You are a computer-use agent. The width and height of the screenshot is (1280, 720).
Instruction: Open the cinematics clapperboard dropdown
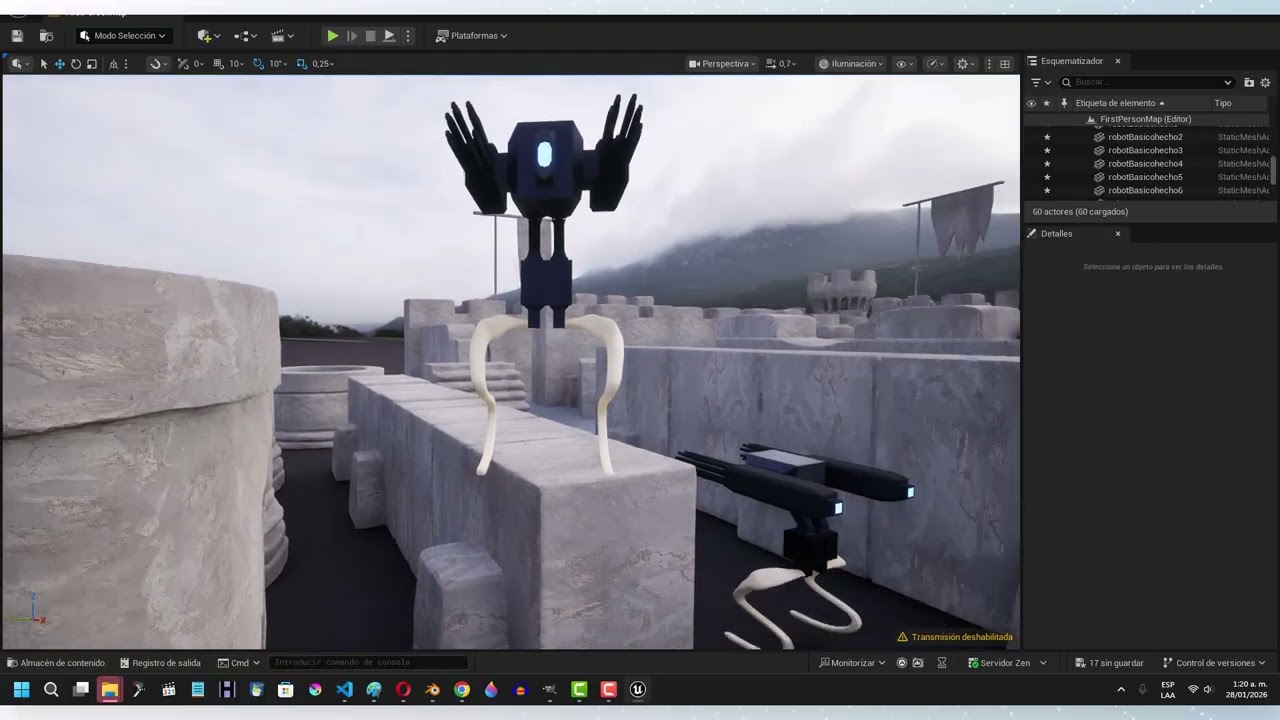coord(283,36)
